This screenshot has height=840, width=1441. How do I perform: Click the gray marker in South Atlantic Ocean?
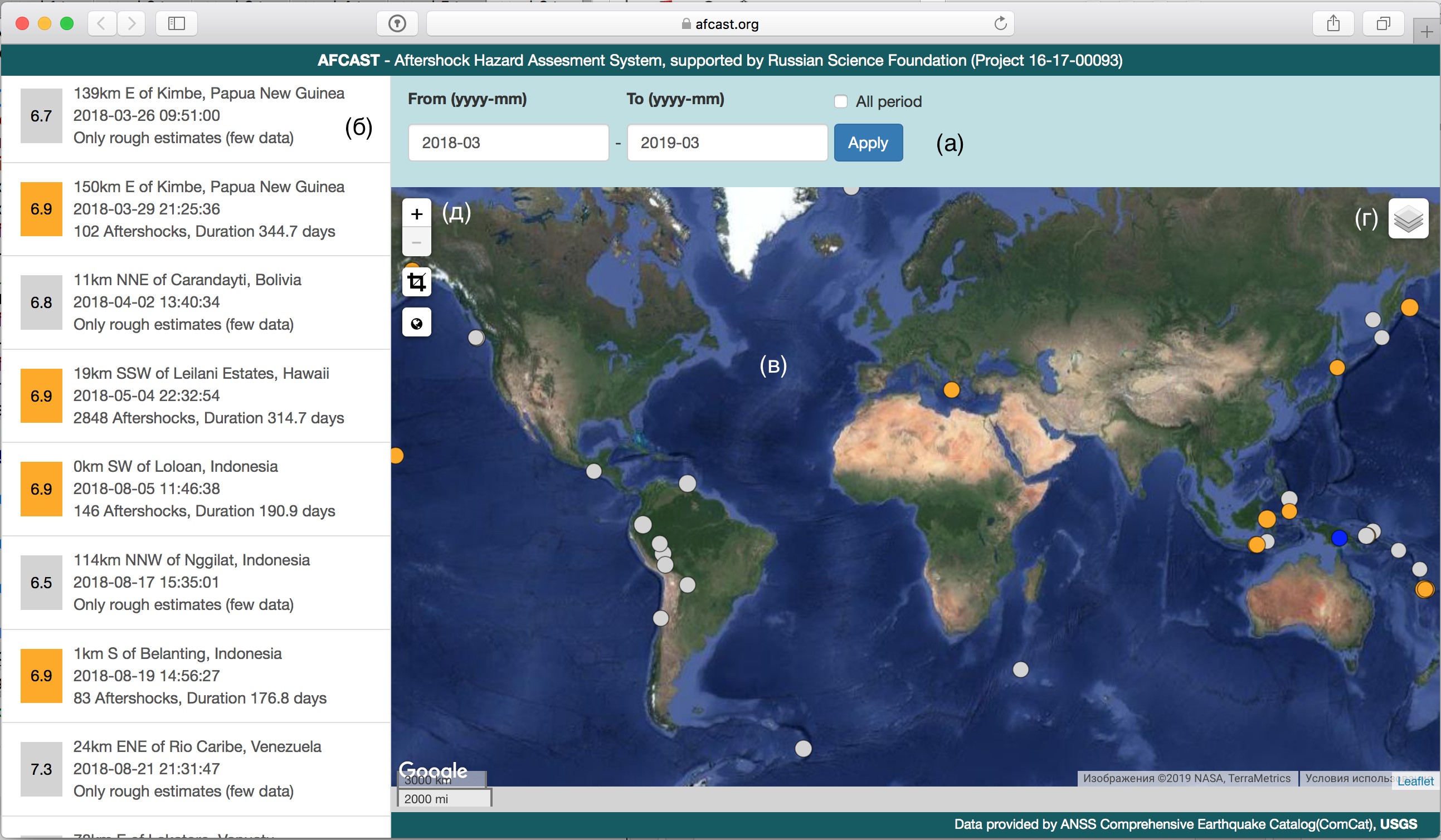point(803,749)
